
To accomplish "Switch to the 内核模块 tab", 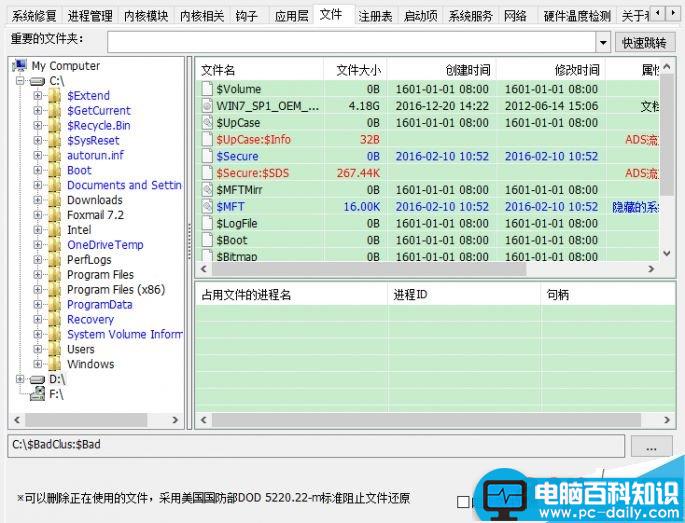I will click(146, 16).
